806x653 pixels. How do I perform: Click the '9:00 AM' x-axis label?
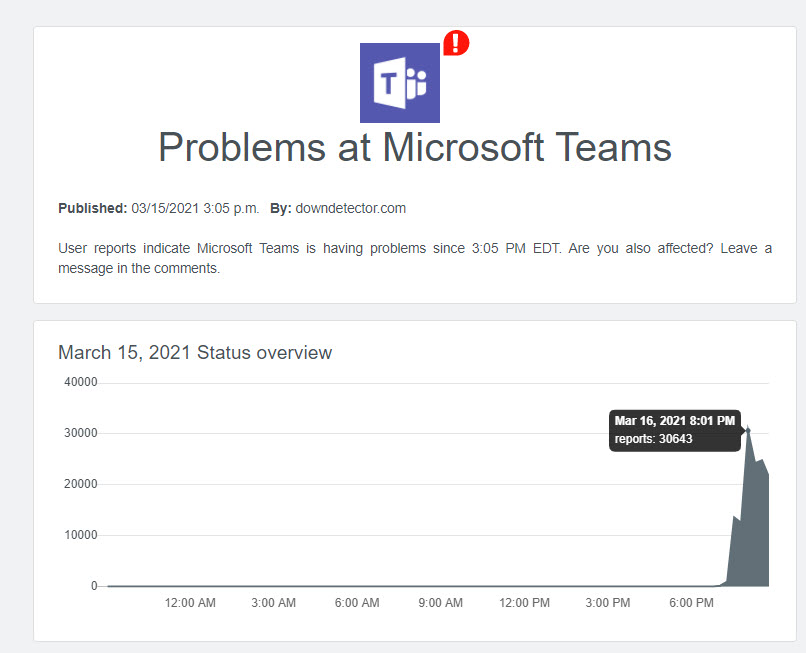click(441, 603)
